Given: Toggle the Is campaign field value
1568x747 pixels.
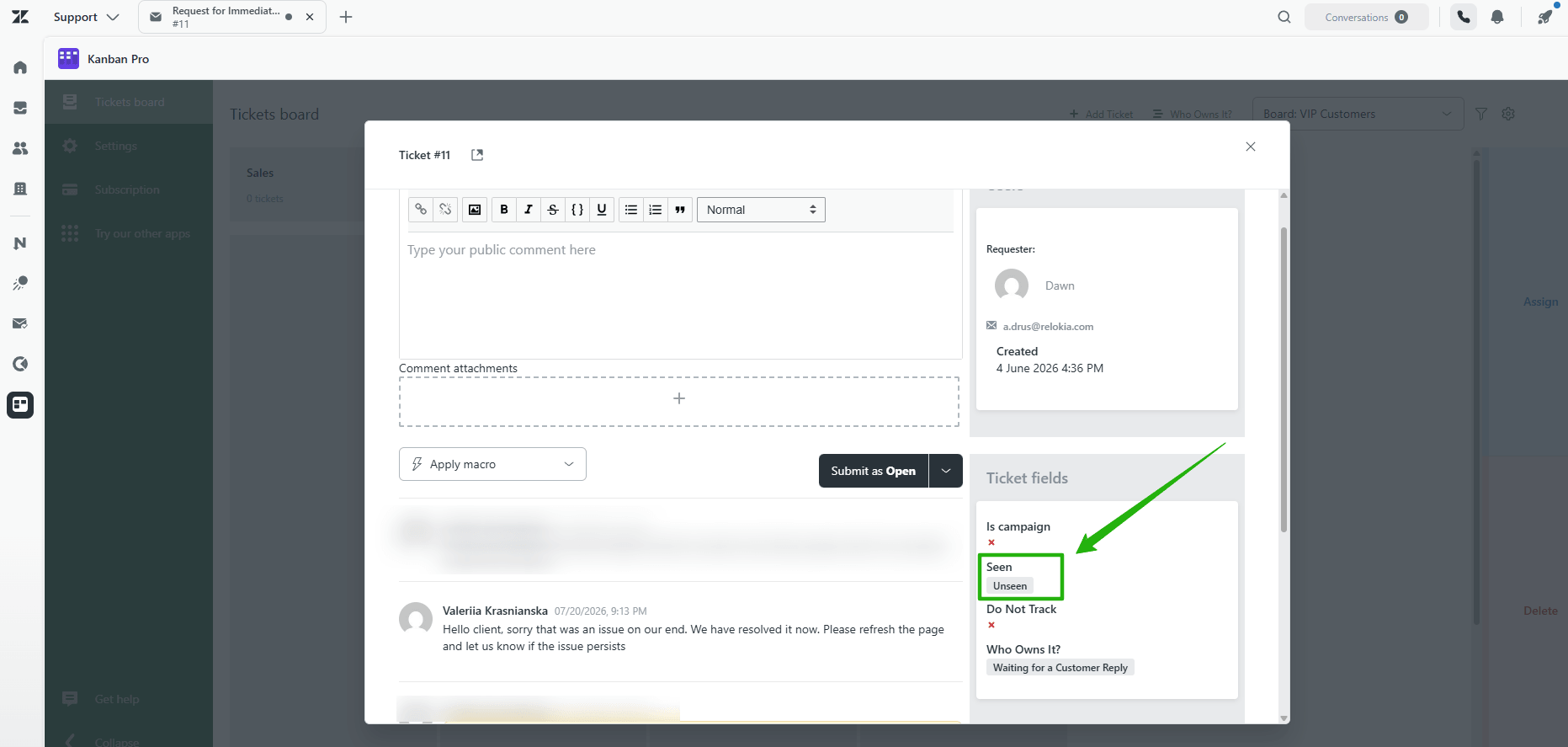Looking at the screenshot, I should click(x=991, y=542).
